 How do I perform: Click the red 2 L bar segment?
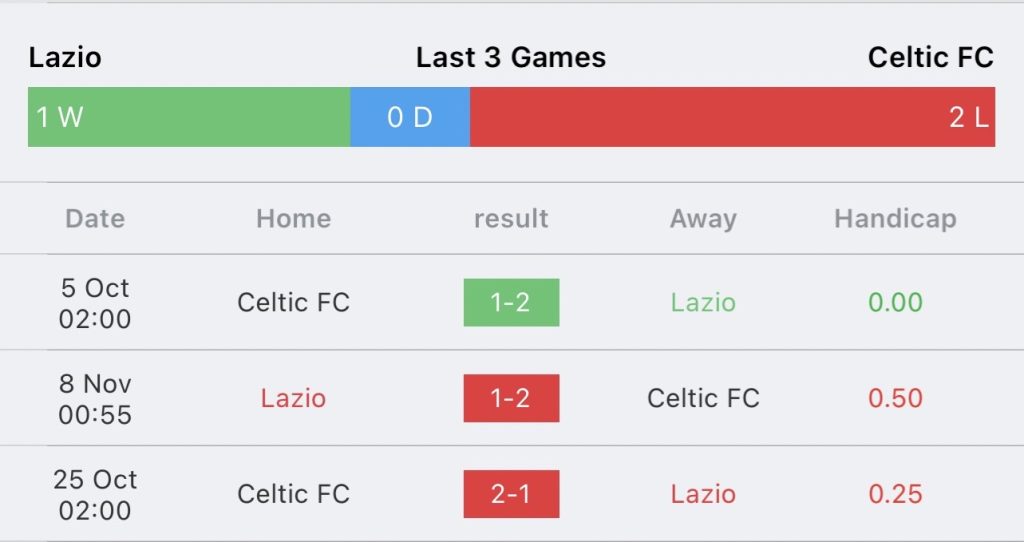[733, 117]
